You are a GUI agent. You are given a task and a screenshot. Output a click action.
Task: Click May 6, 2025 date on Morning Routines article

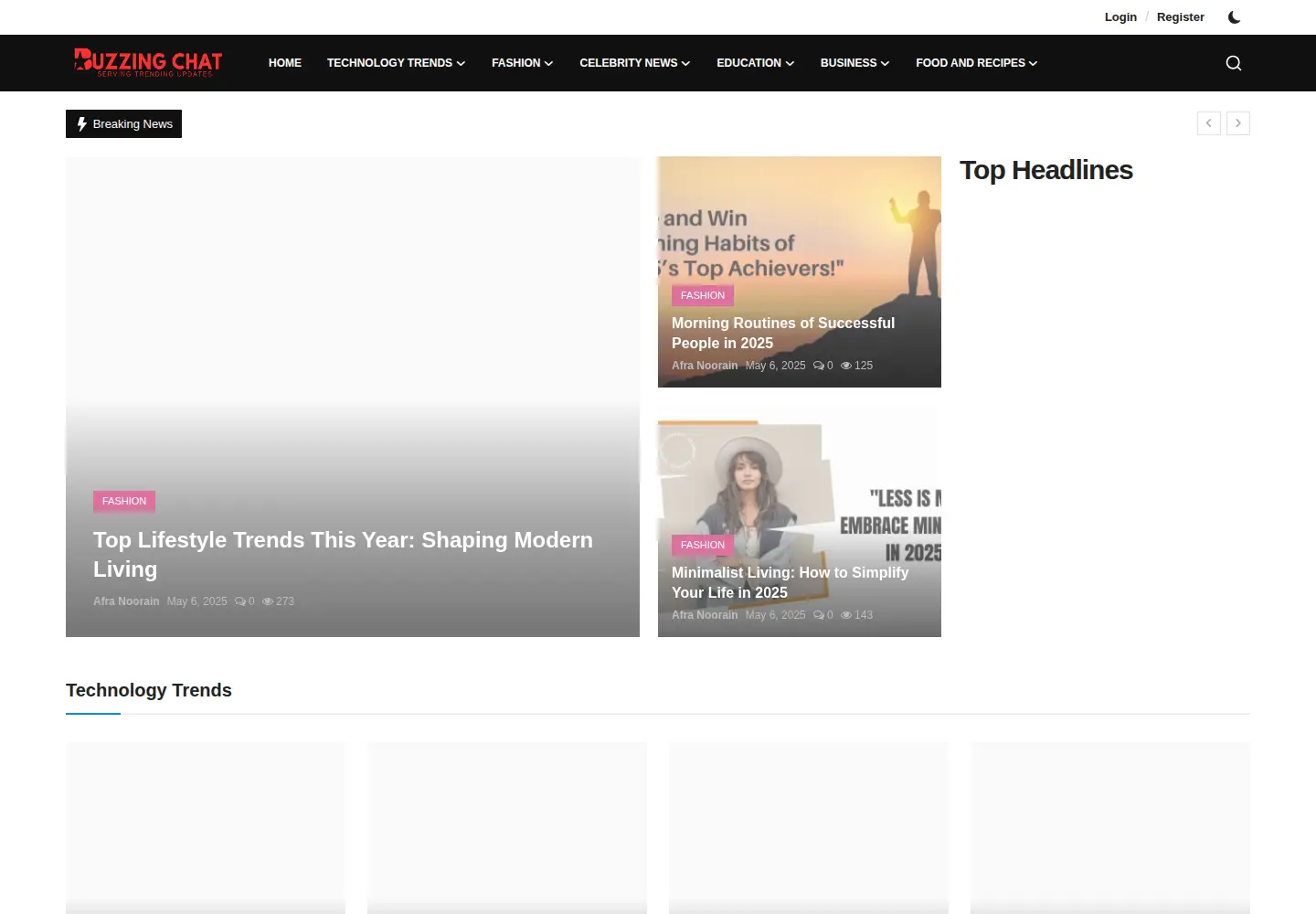(776, 366)
